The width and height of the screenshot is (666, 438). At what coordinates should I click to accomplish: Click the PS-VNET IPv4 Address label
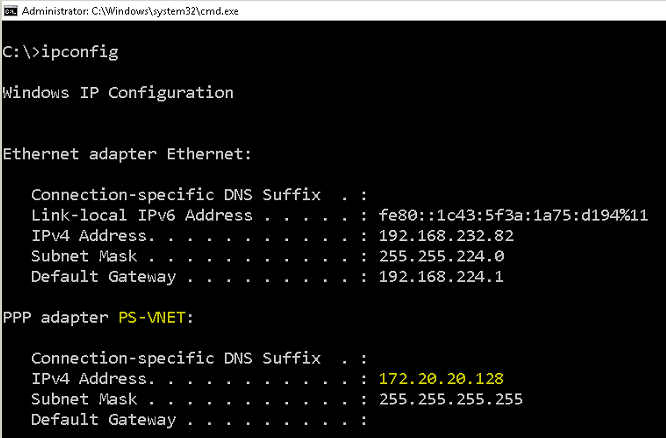point(89,379)
